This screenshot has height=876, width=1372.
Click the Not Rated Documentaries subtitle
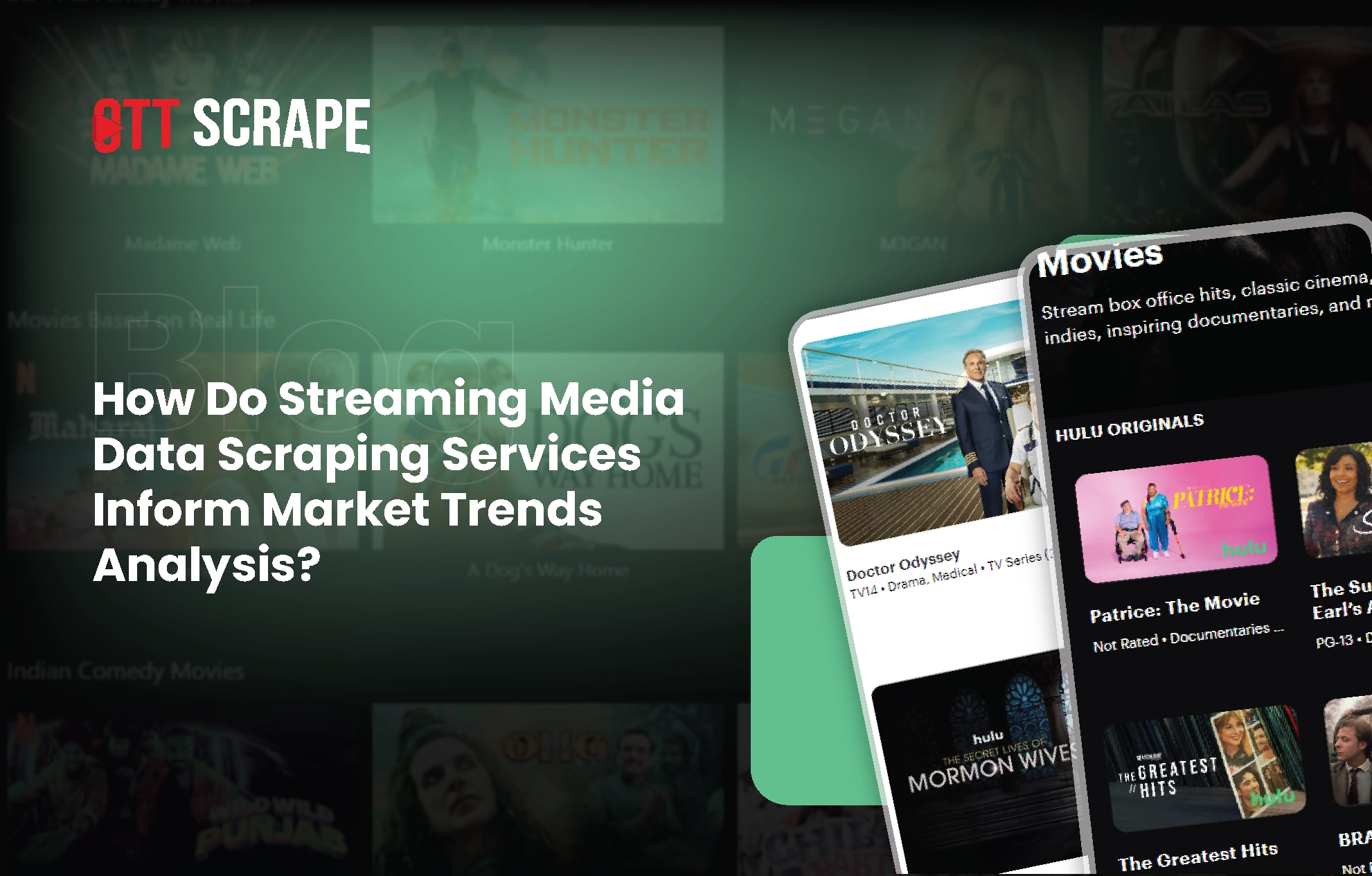[x=1187, y=636]
